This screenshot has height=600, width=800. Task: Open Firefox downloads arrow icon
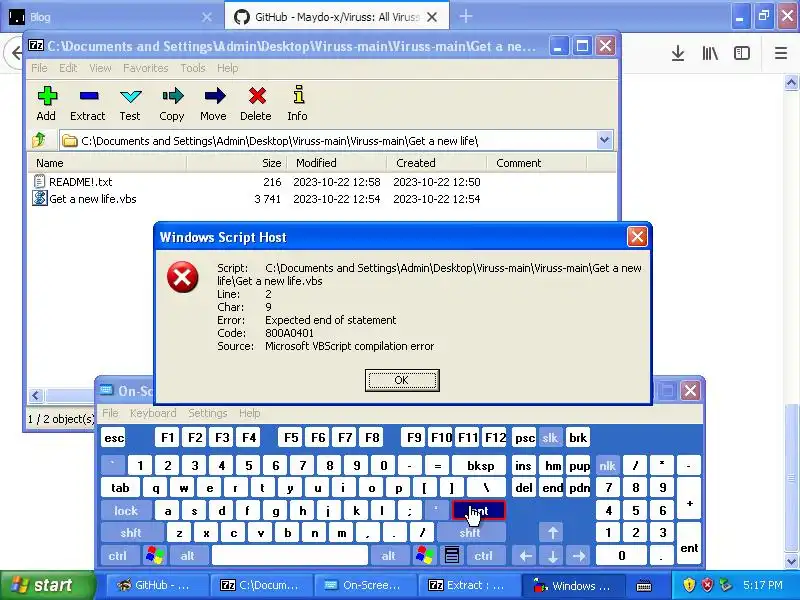pyautogui.click(x=678, y=53)
